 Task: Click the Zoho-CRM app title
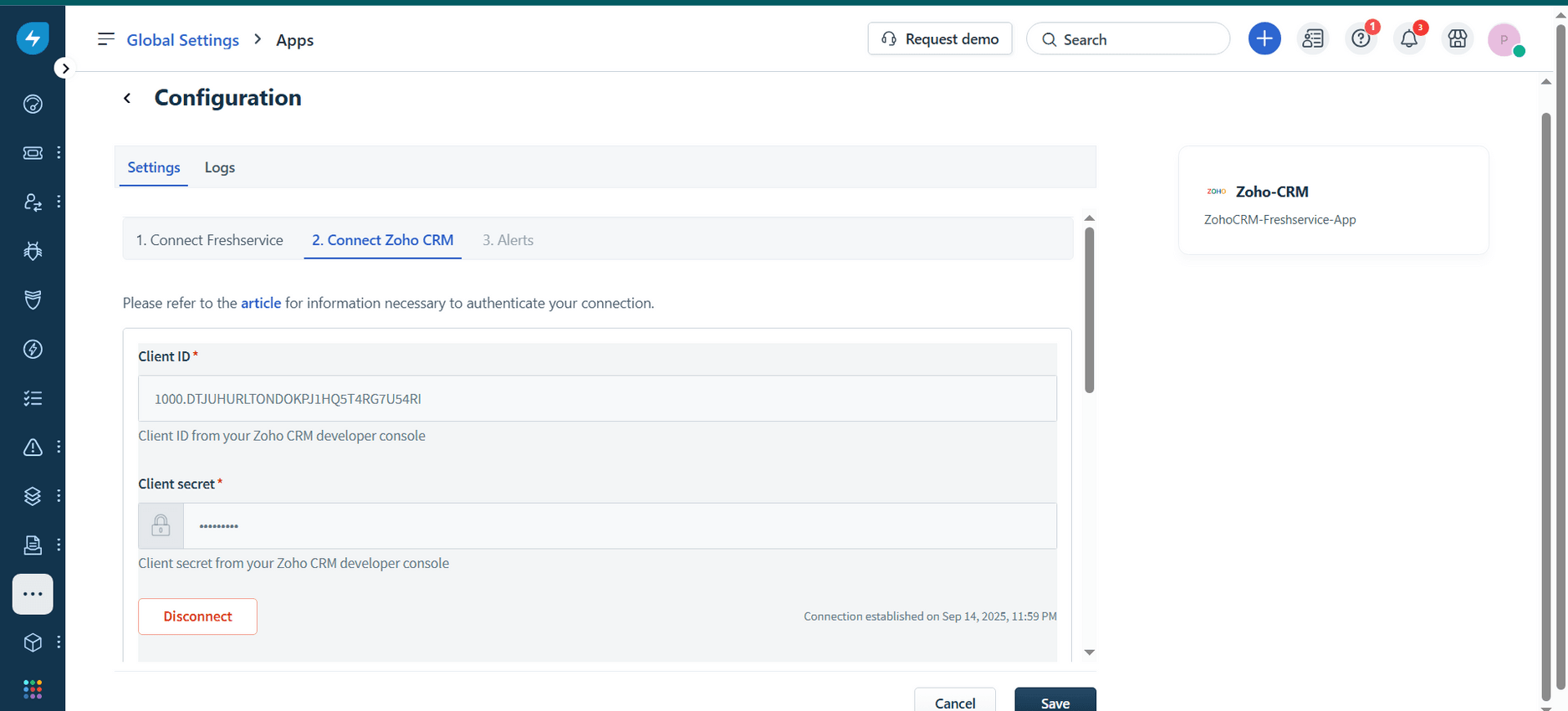(x=1272, y=192)
